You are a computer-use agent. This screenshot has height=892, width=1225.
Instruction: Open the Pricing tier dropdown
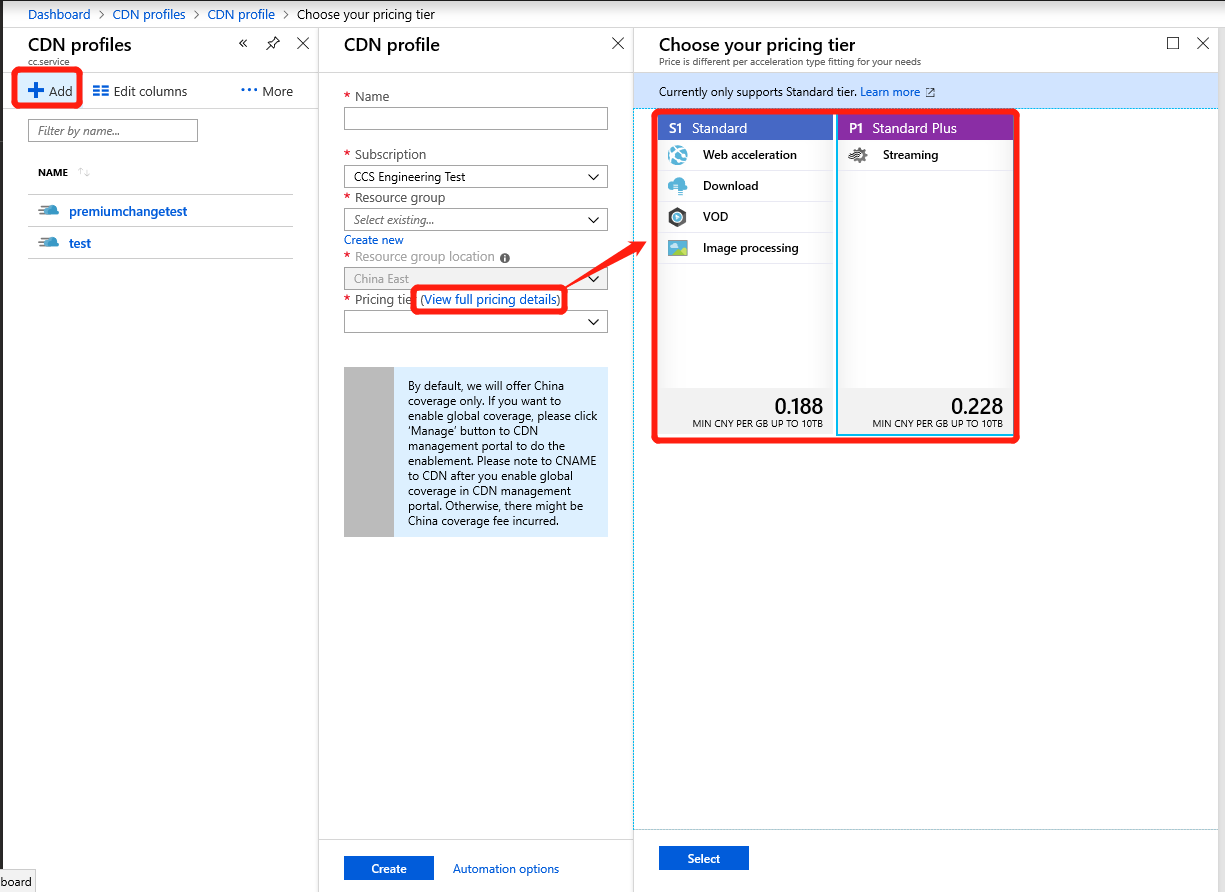pyautogui.click(x=476, y=322)
